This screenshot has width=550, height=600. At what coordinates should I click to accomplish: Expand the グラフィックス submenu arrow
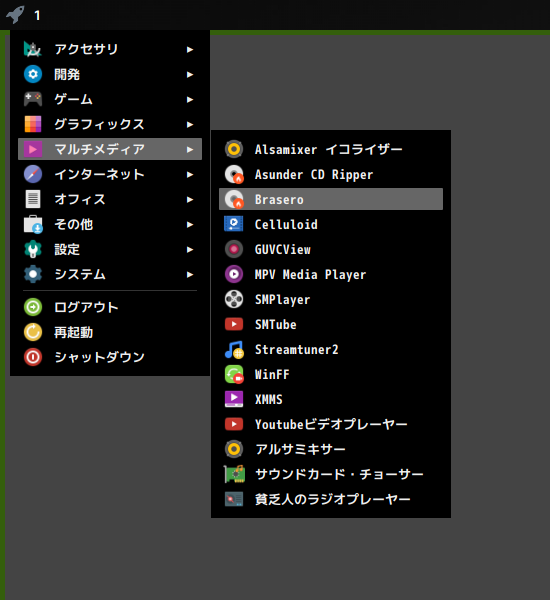coord(190,124)
